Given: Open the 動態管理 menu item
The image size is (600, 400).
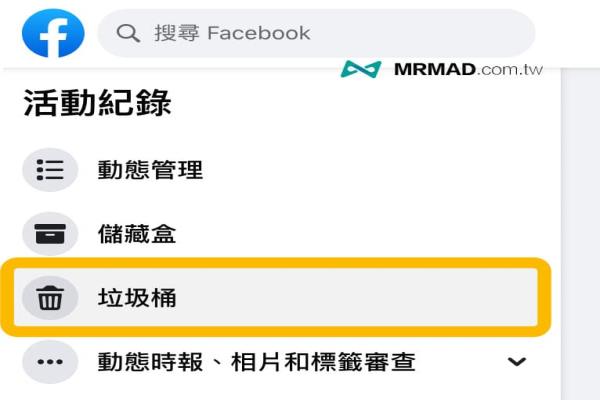Looking at the screenshot, I should pos(150,170).
